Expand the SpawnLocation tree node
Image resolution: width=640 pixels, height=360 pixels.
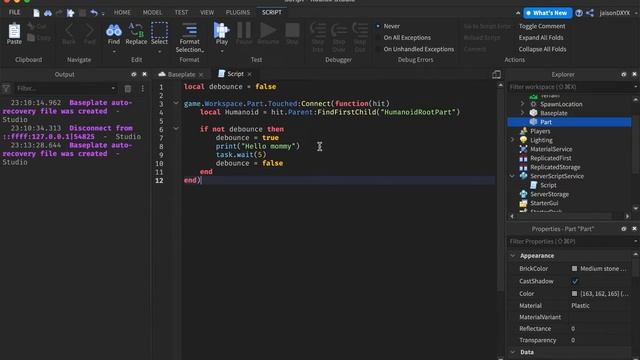tap(522, 104)
